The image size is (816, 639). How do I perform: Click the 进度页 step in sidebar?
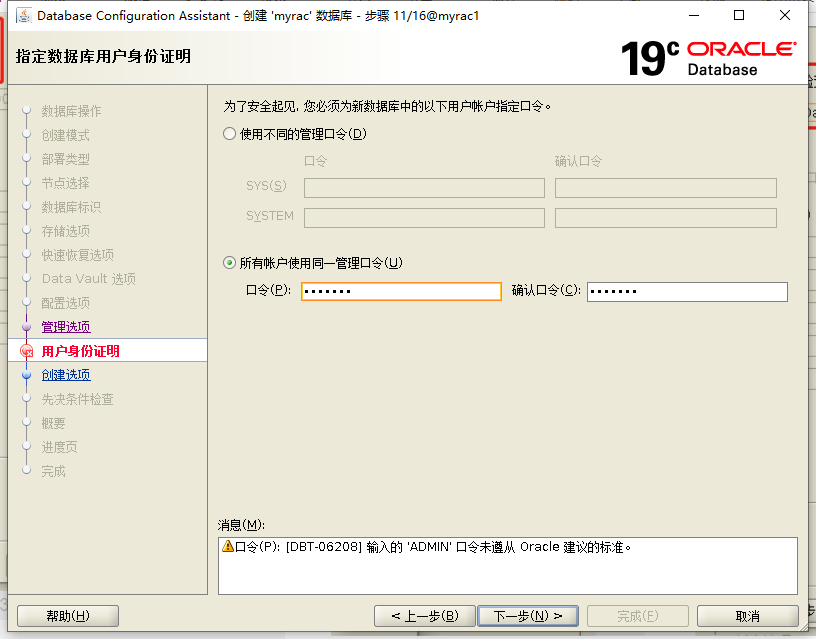coord(59,446)
